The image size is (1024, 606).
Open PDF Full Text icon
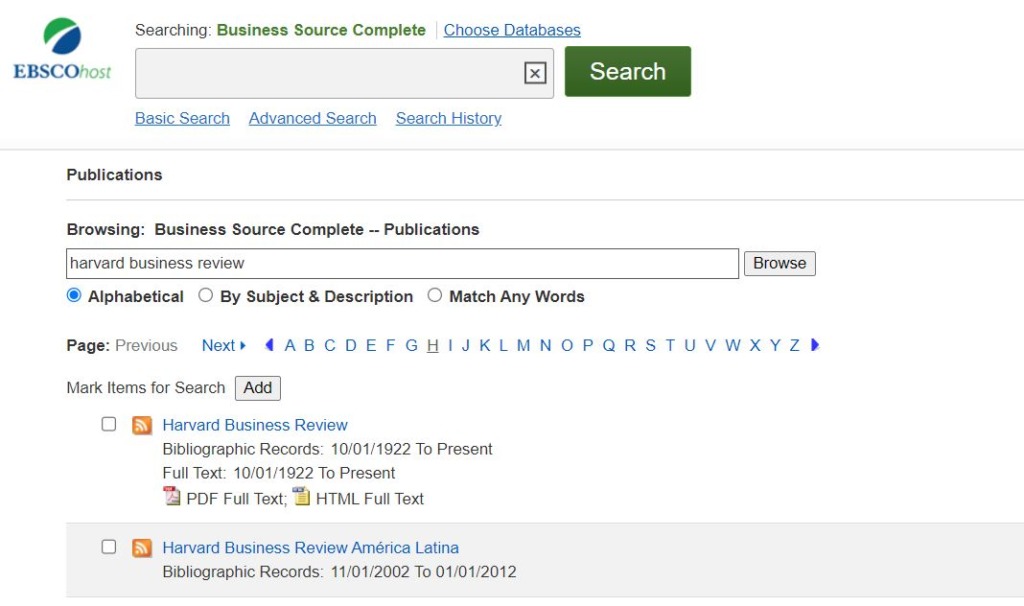(x=172, y=497)
